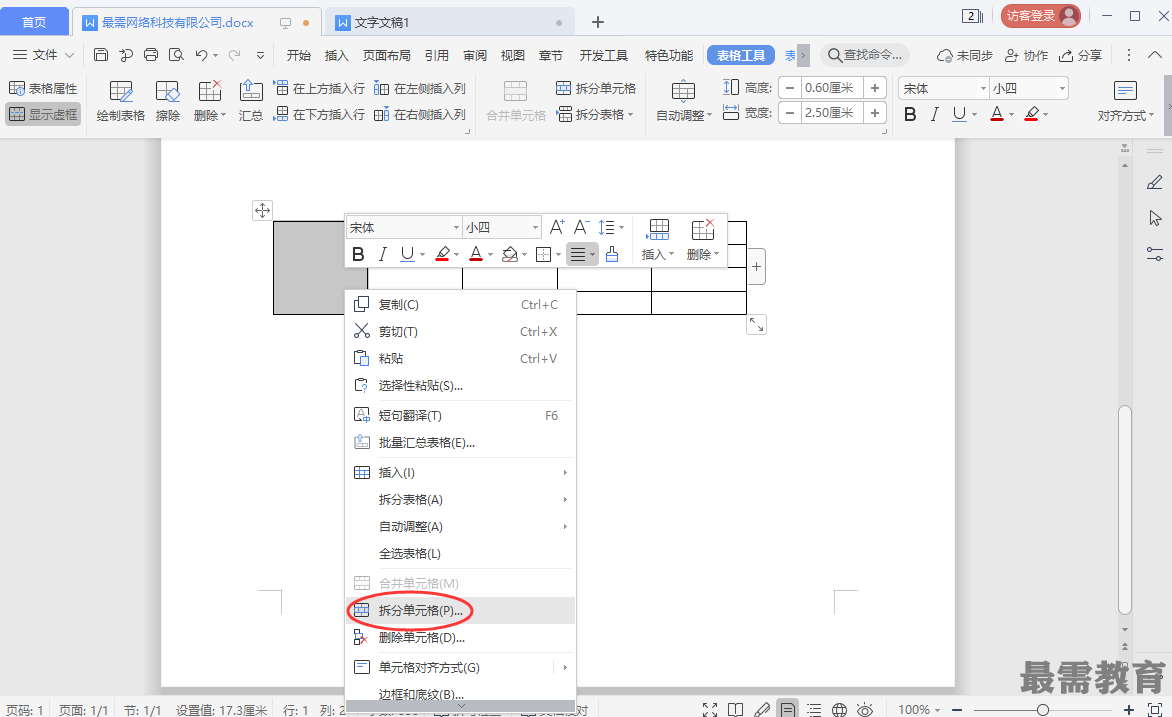Click Guest Login (访客登录) button
This screenshot has height=717, width=1172.
tap(1040, 16)
